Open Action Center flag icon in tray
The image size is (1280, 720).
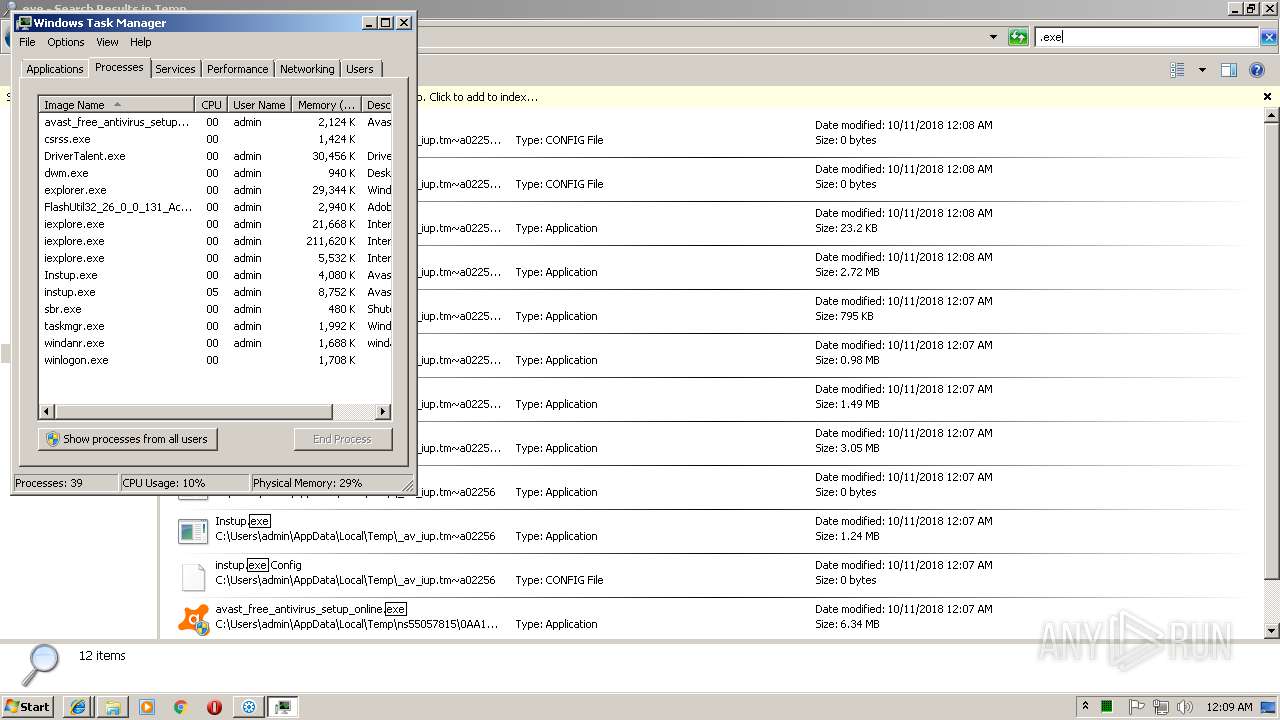click(1137, 707)
